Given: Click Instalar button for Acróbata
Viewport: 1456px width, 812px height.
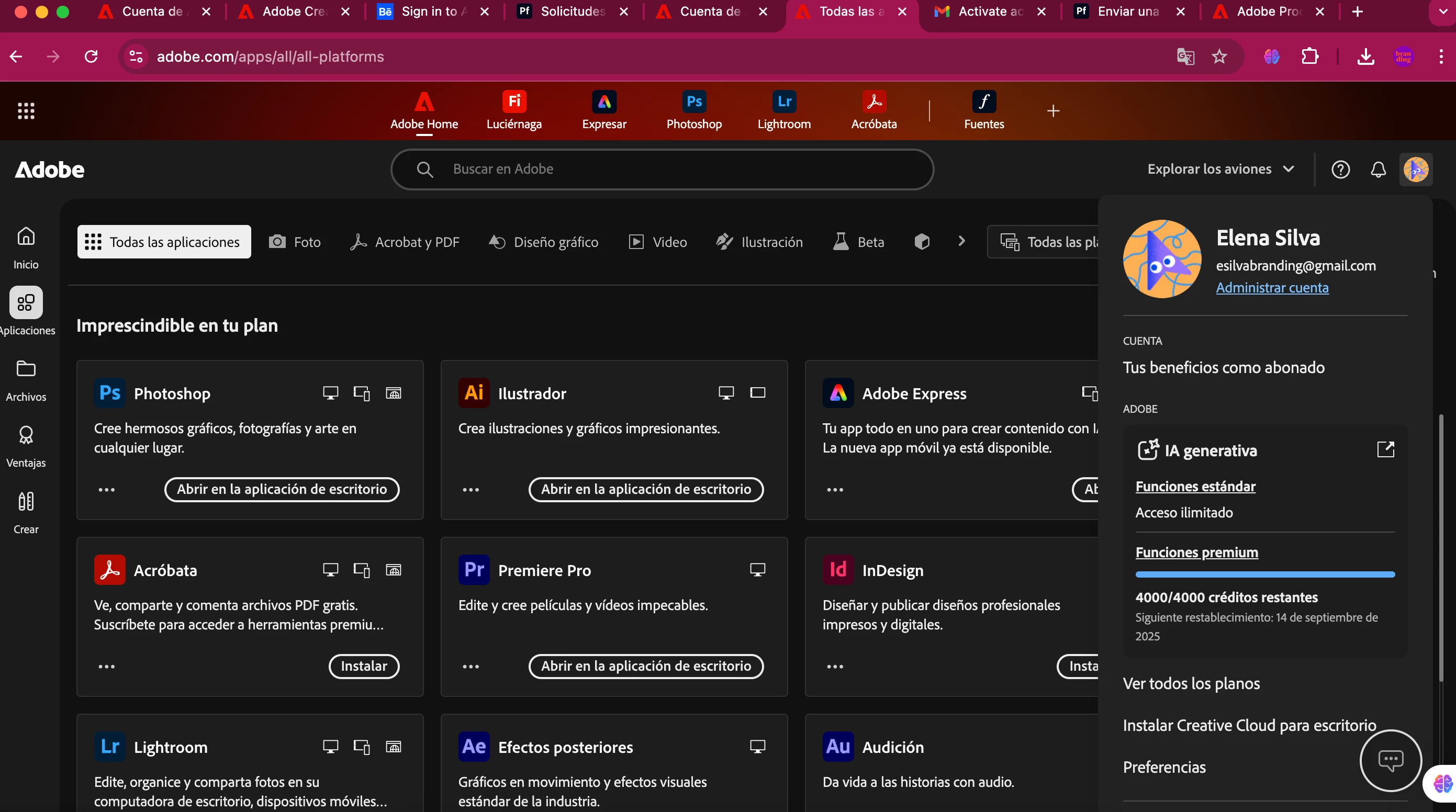Looking at the screenshot, I should tap(363, 666).
